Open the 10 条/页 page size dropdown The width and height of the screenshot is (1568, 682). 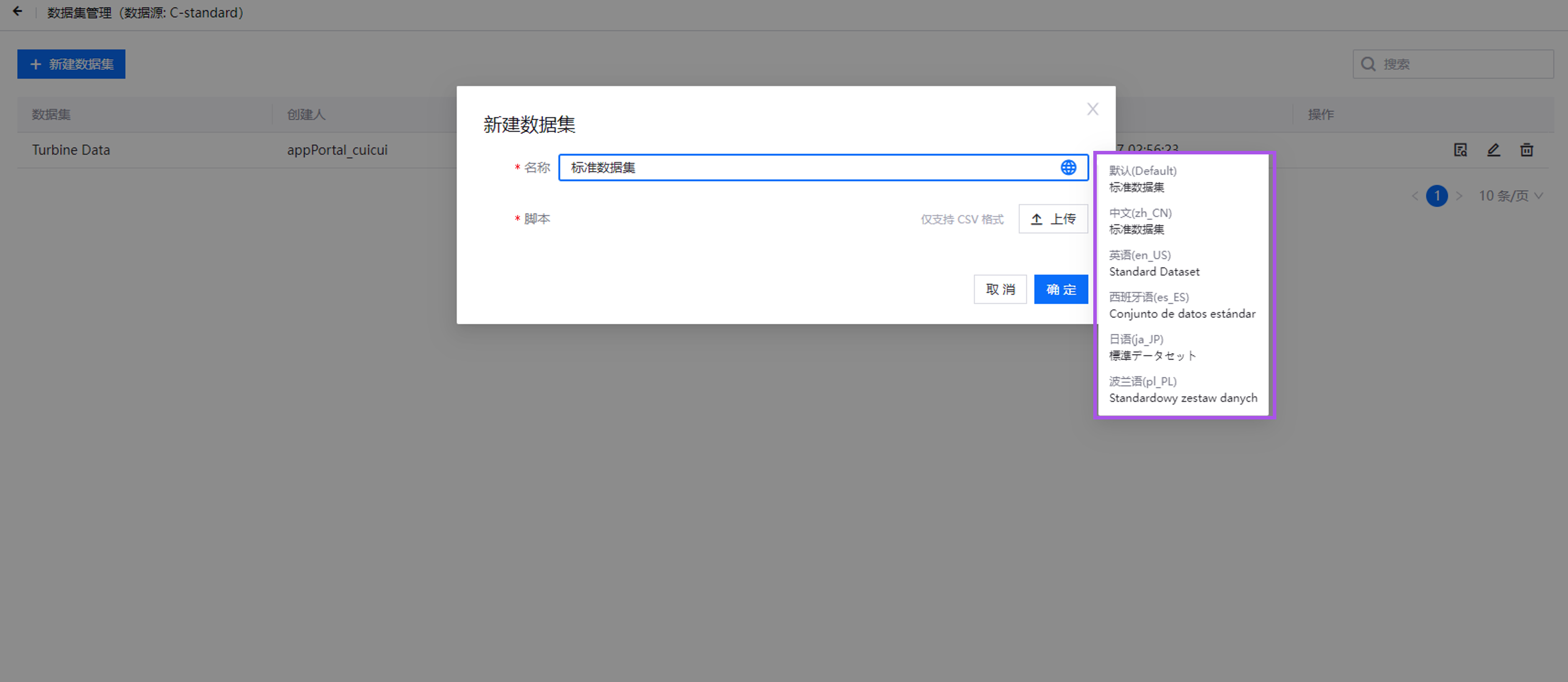1511,196
